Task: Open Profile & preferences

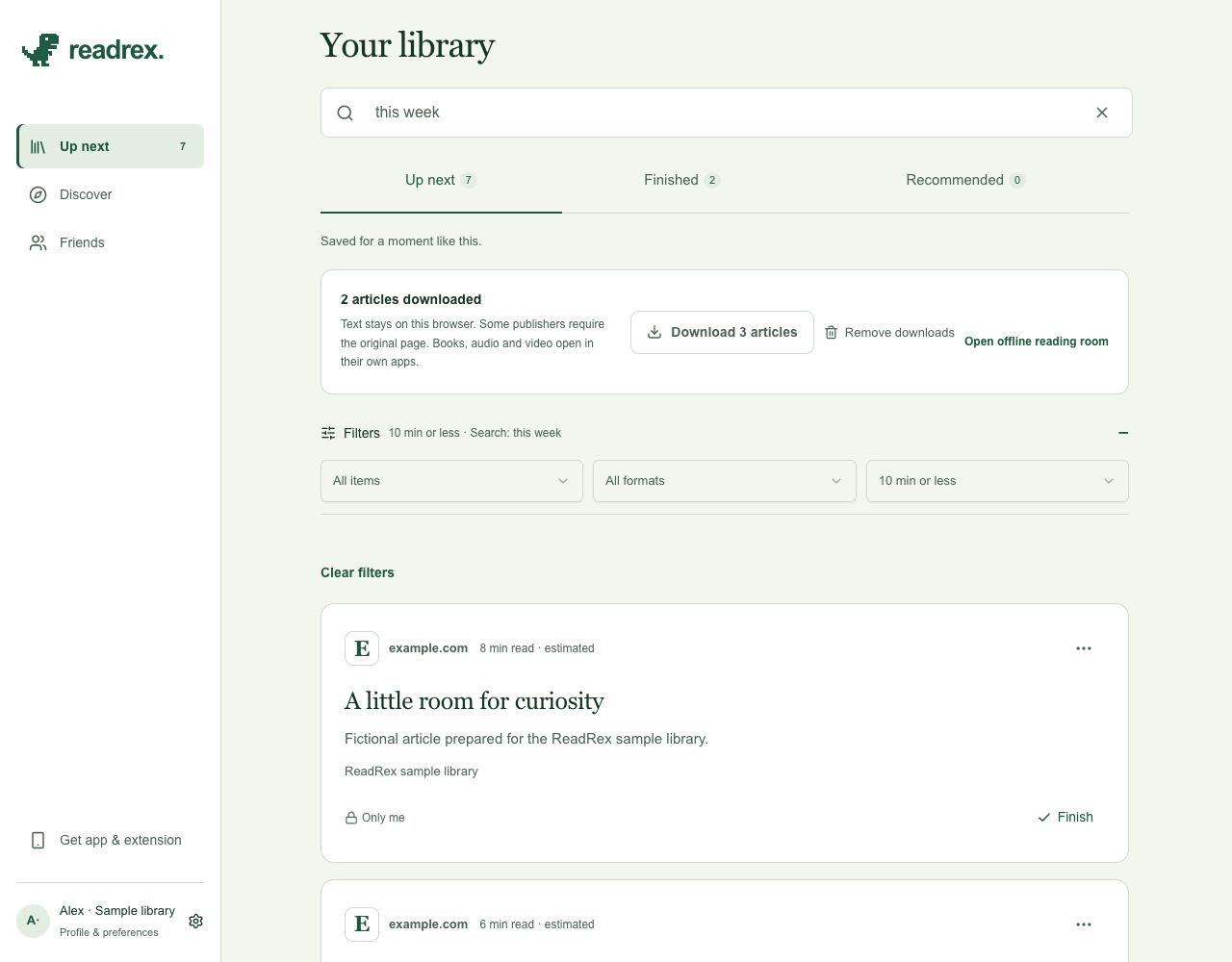Action: click(109, 932)
